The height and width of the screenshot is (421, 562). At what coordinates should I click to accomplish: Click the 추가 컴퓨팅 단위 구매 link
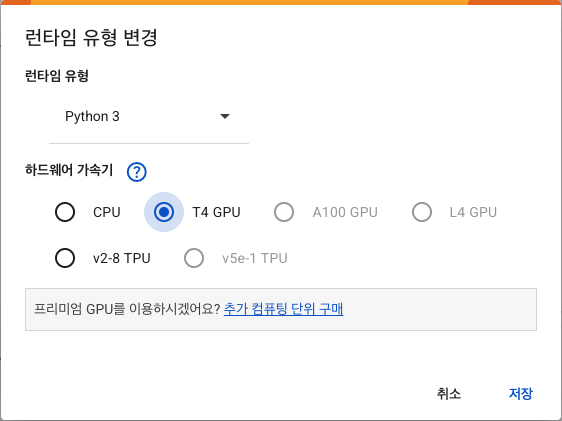pyautogui.click(x=283, y=309)
